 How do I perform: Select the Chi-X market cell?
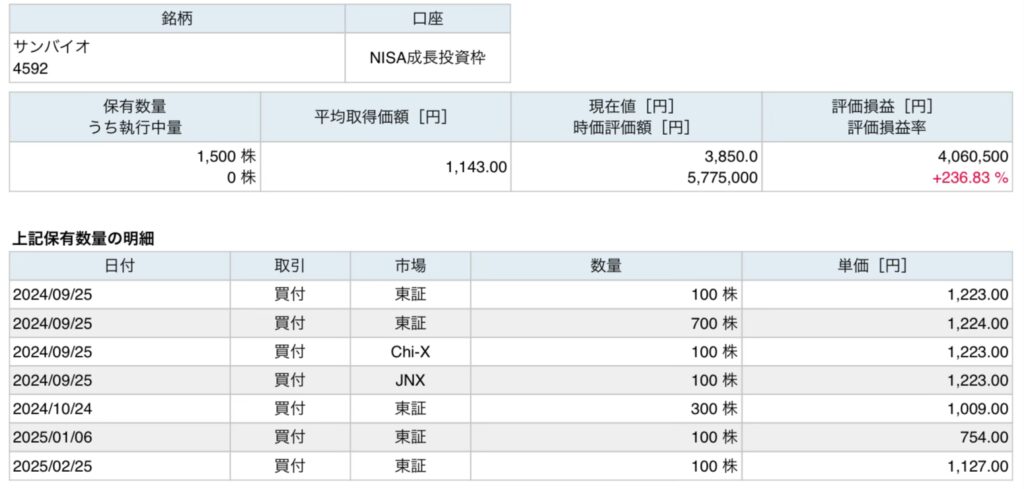pyautogui.click(x=410, y=352)
